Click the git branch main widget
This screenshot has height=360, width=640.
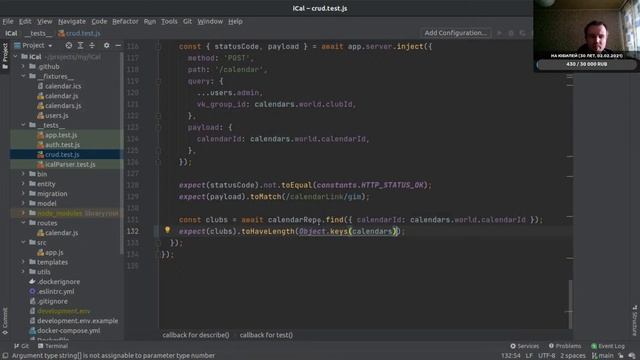coord(603,356)
